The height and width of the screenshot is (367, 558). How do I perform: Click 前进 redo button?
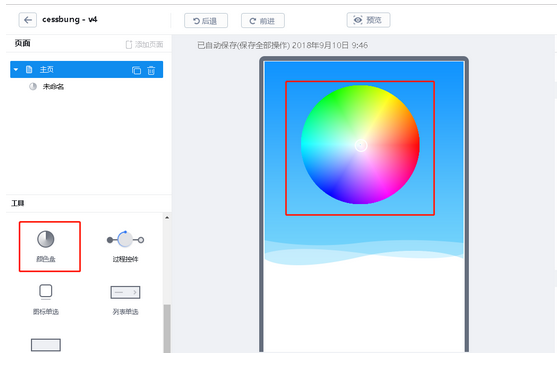tap(263, 21)
